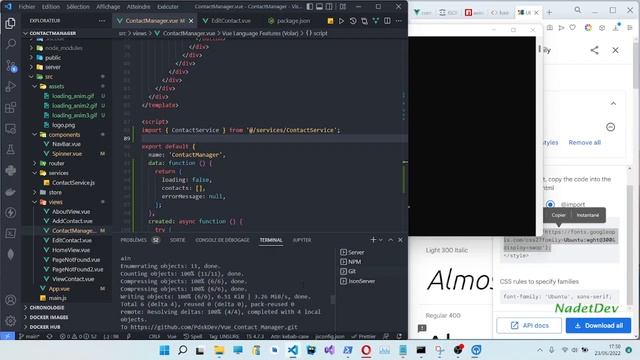The width and height of the screenshot is (640, 360).
Task: Open a new browser tab with plus
Action: [x=549, y=12]
